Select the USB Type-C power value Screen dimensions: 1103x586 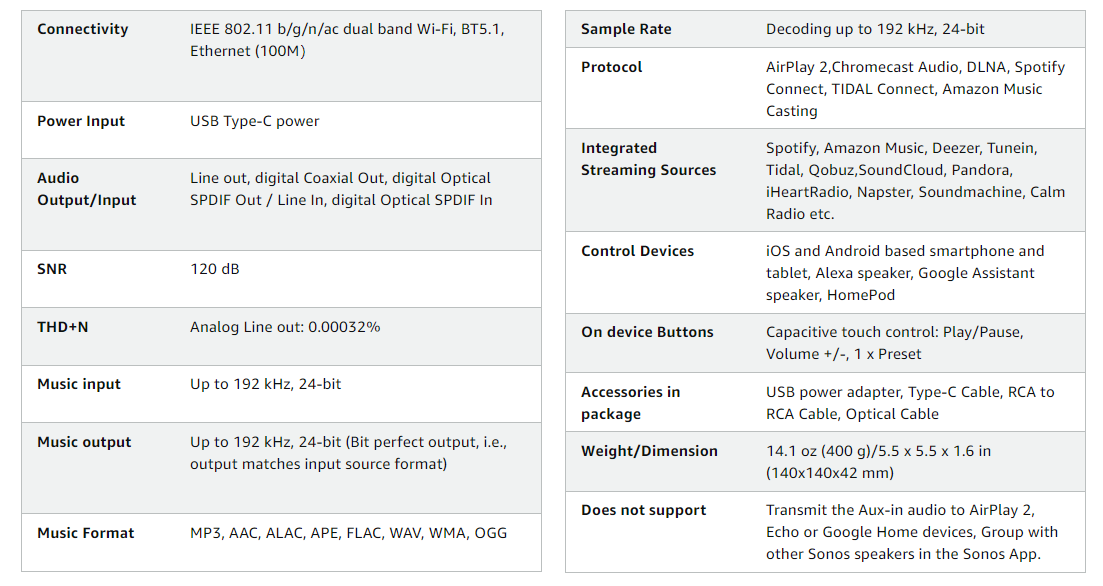[x=255, y=121]
